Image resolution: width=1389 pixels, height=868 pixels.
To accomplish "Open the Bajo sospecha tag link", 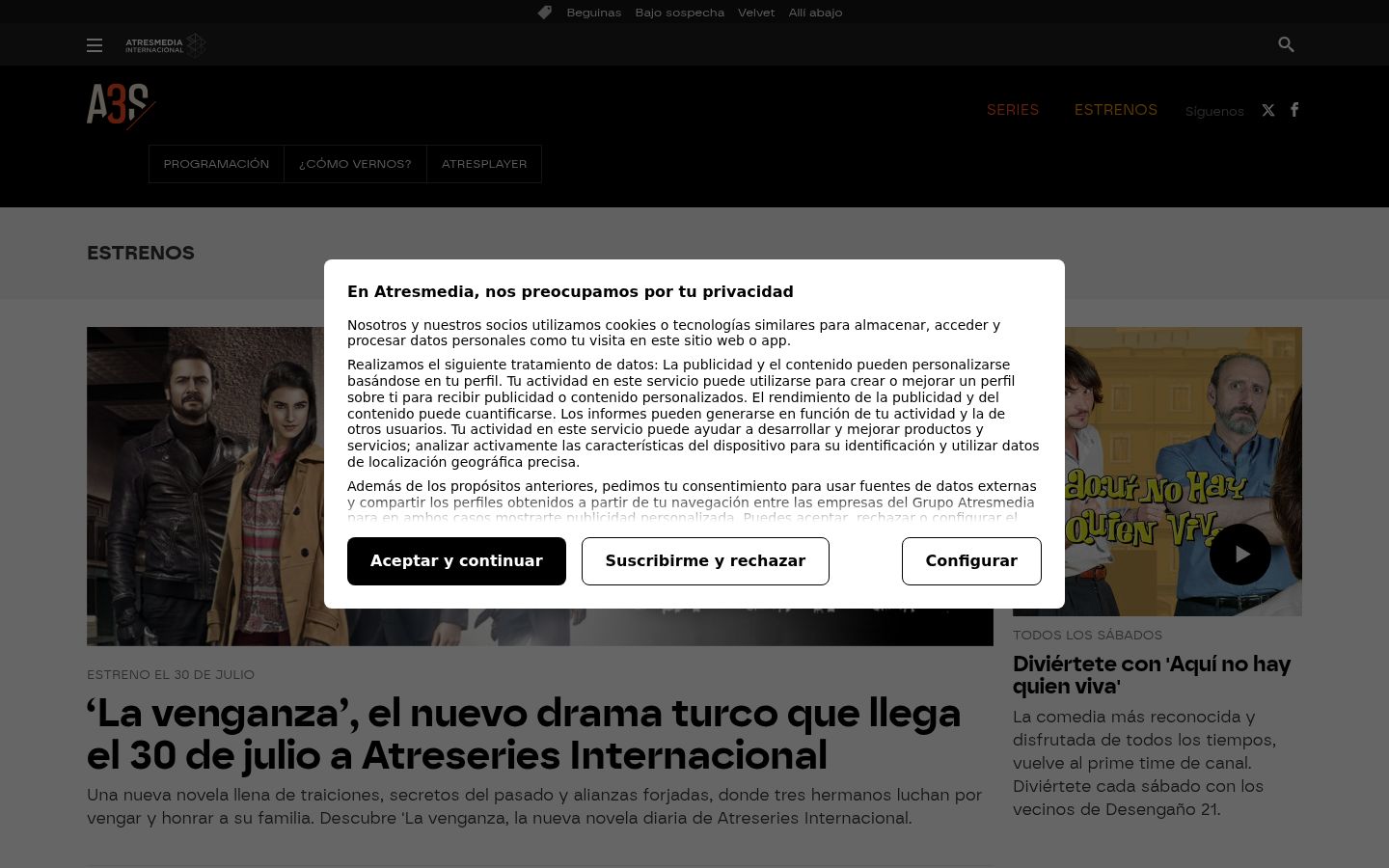I will (x=679, y=13).
